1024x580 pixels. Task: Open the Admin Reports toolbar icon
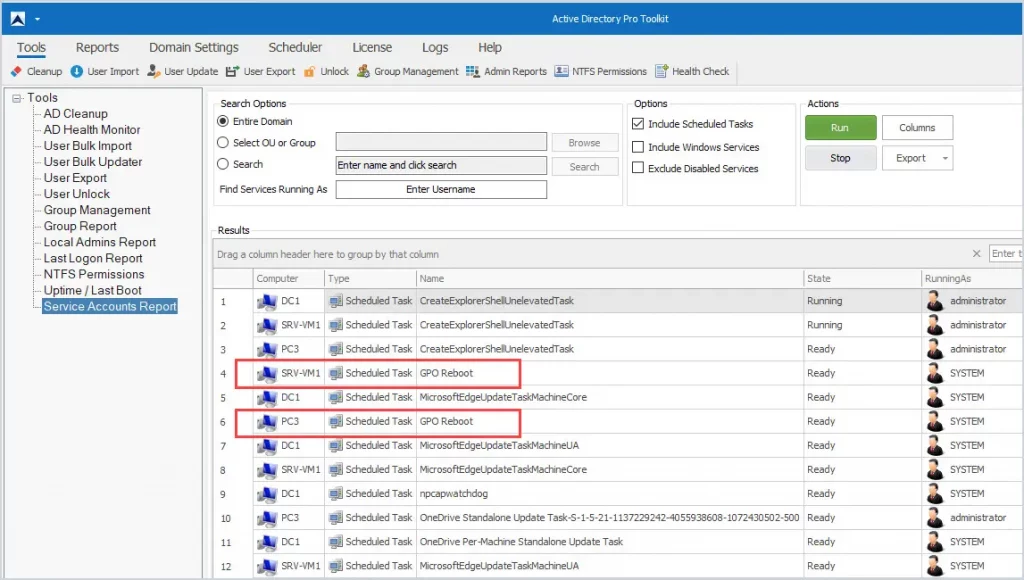(x=473, y=71)
